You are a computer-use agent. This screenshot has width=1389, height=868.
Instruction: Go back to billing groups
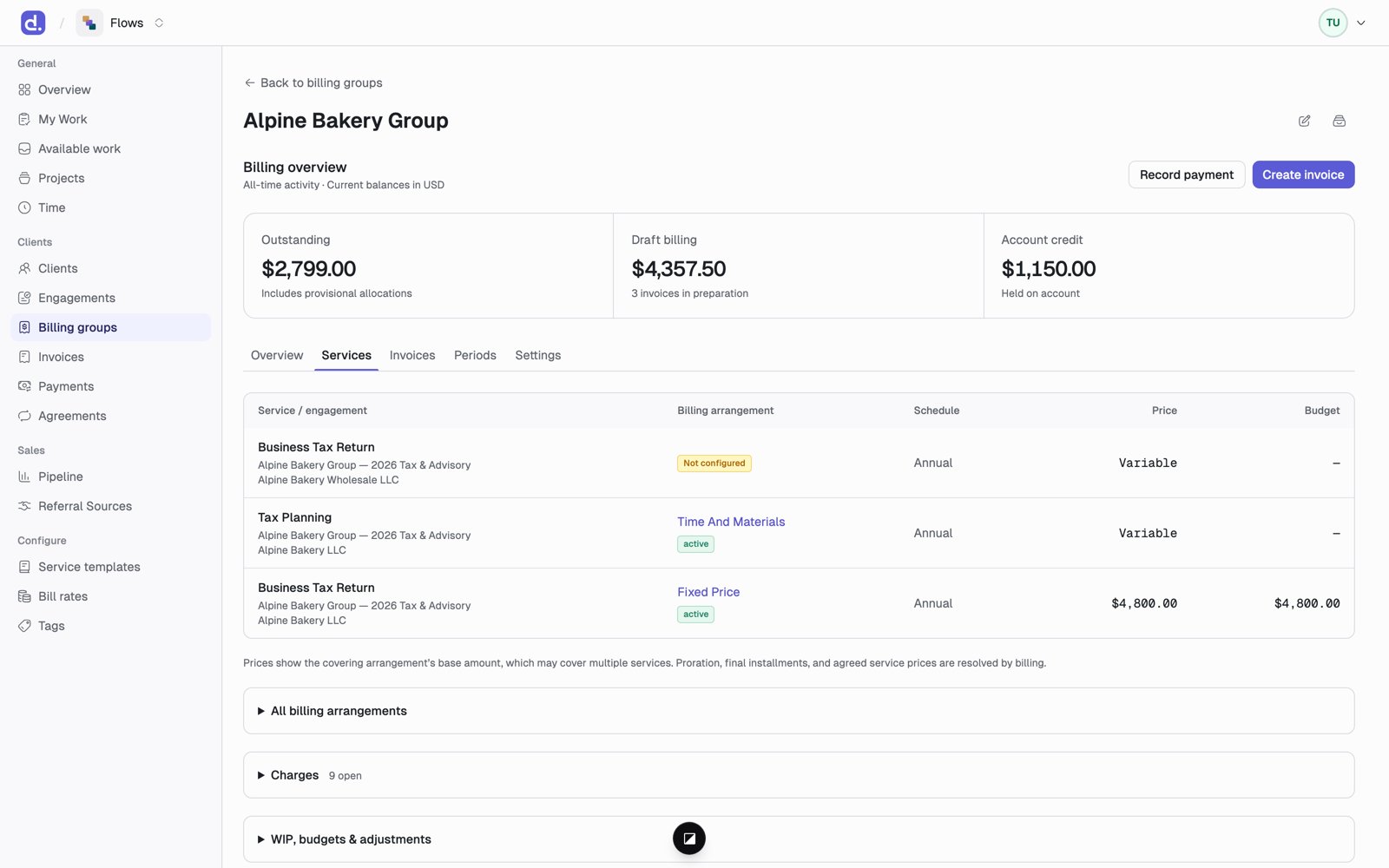[x=313, y=82]
